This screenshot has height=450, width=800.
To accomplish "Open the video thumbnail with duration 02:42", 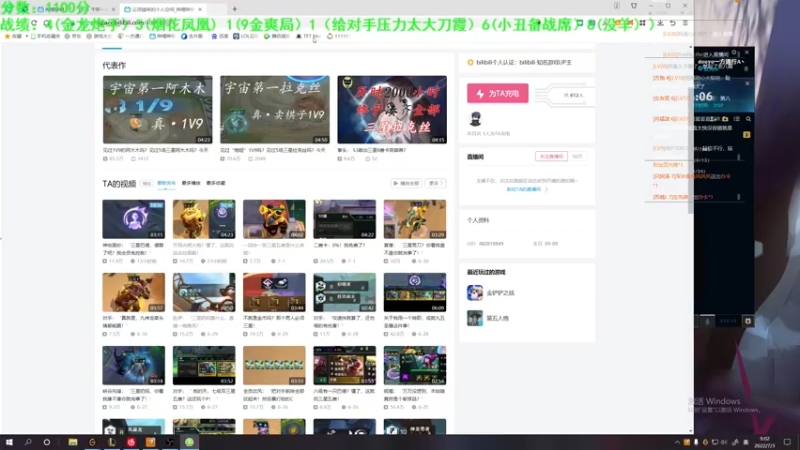I will tap(344, 292).
